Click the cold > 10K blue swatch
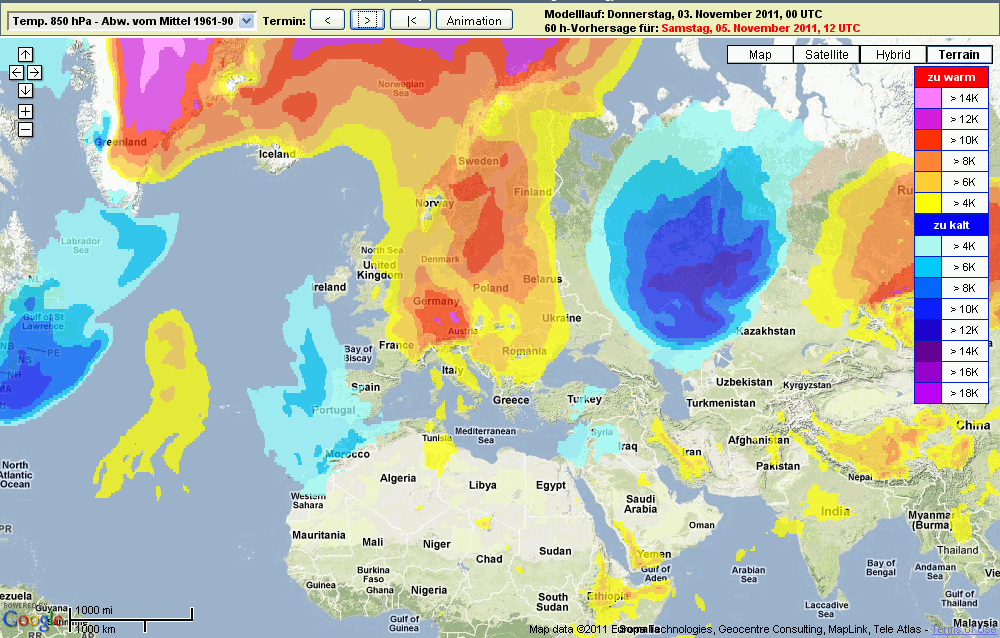Viewport: 1000px width, 638px height. coord(928,309)
